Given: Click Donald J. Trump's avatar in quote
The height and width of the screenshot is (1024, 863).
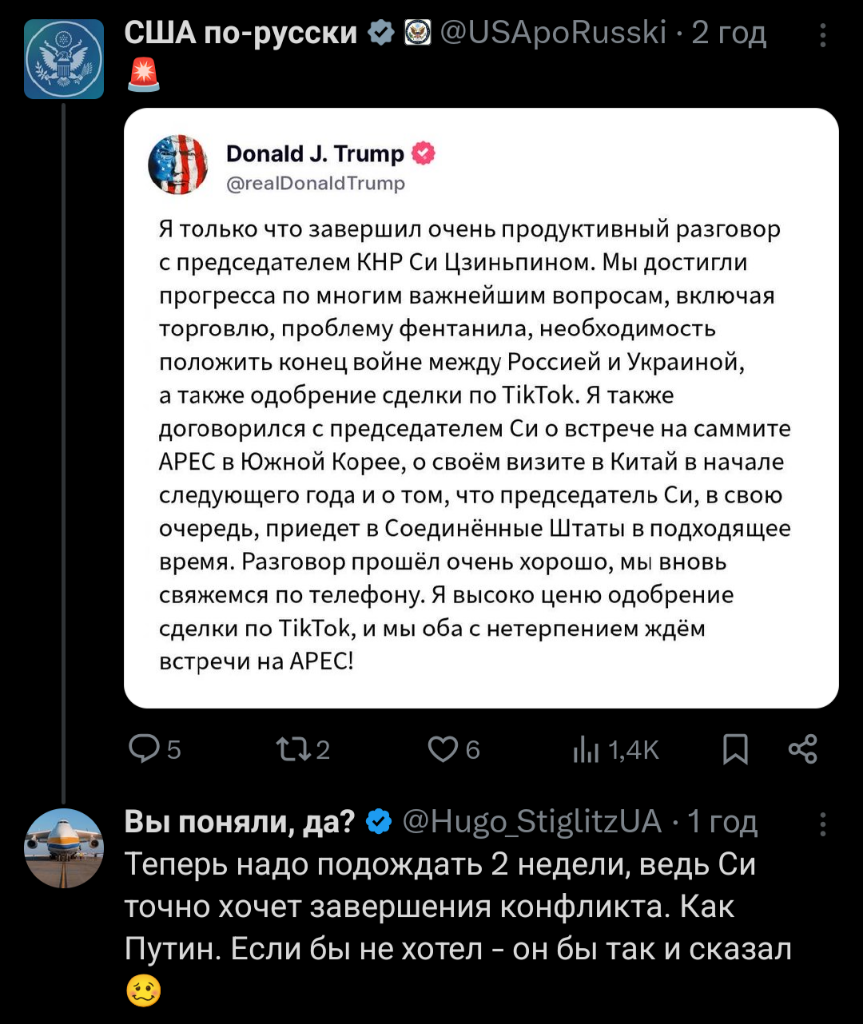Looking at the screenshot, I should click(178, 163).
